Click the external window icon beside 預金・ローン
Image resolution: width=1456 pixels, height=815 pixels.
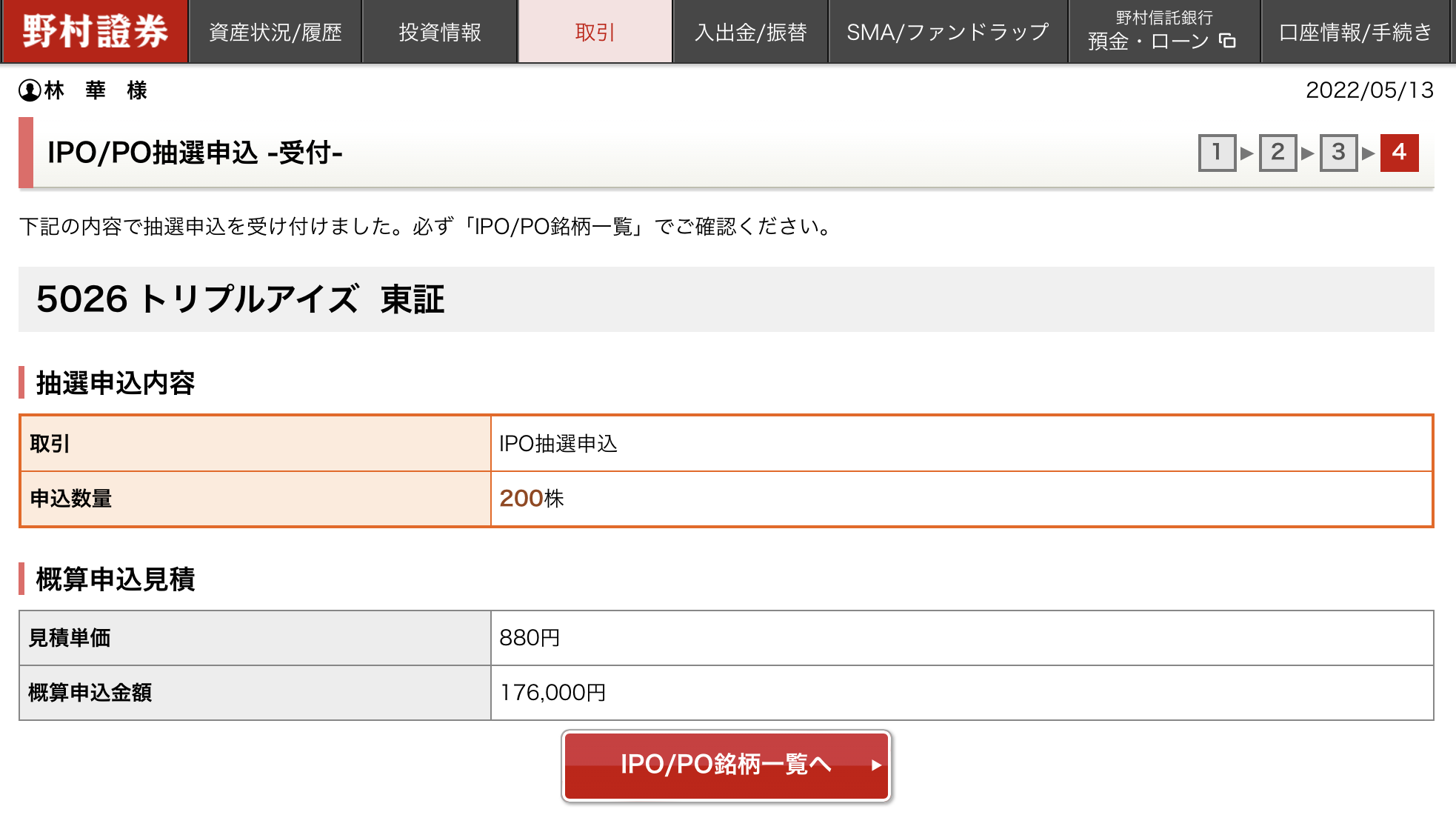pos(1227,41)
